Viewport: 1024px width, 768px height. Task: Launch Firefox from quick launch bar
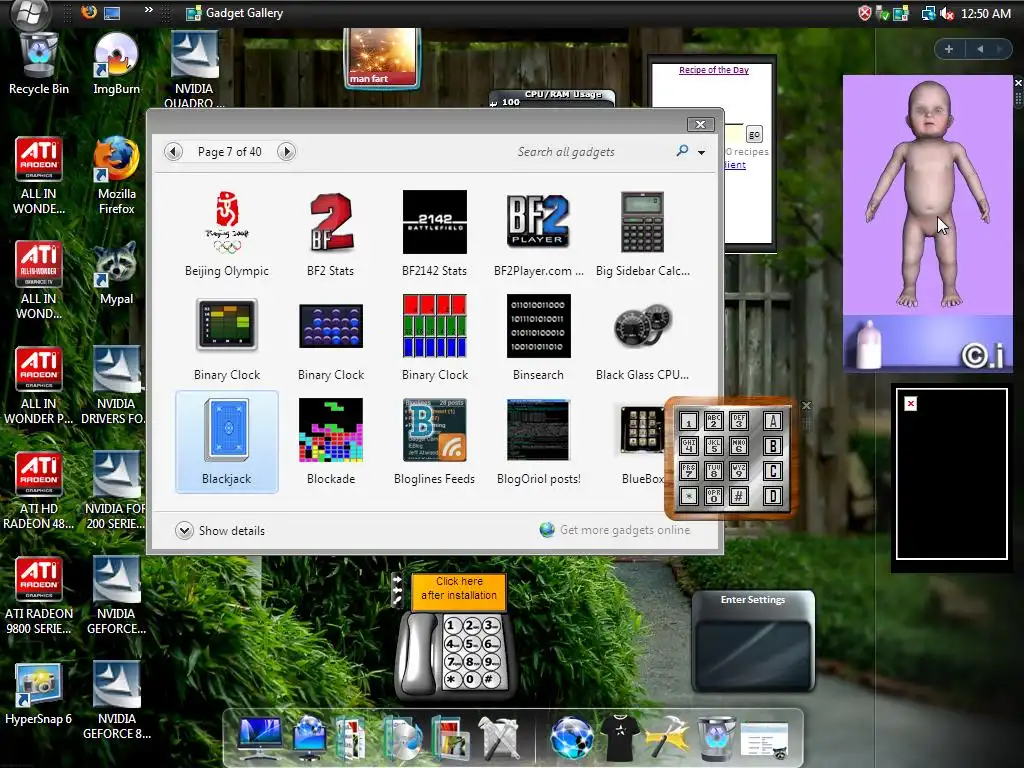click(89, 12)
